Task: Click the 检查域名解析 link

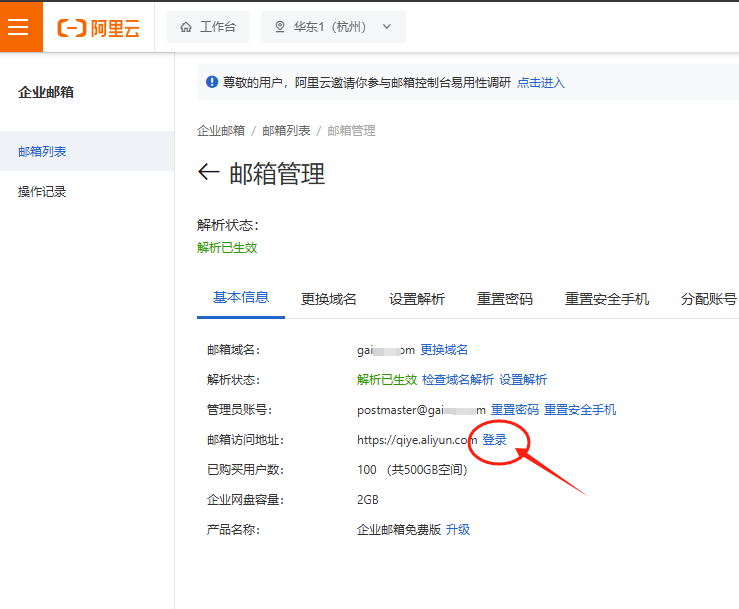Action: coord(458,379)
